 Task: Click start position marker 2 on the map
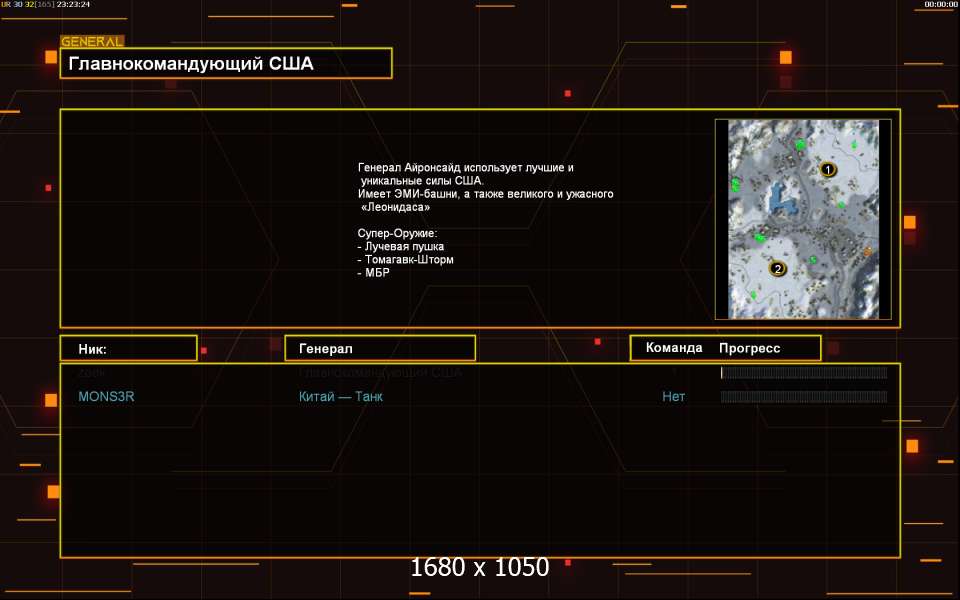click(x=778, y=268)
